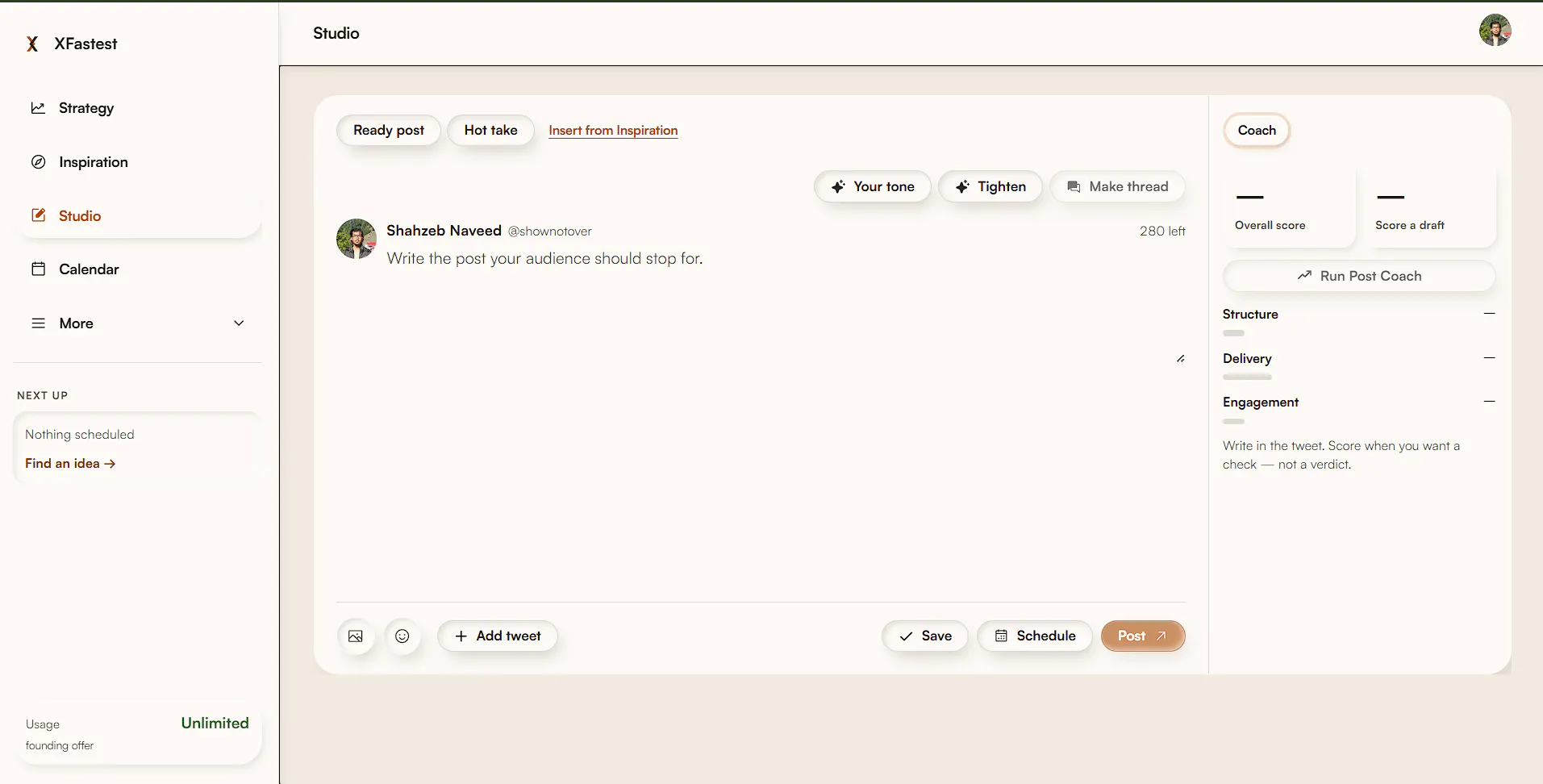1543x784 pixels.
Task: Click the @shownotover handle
Action: (x=550, y=231)
